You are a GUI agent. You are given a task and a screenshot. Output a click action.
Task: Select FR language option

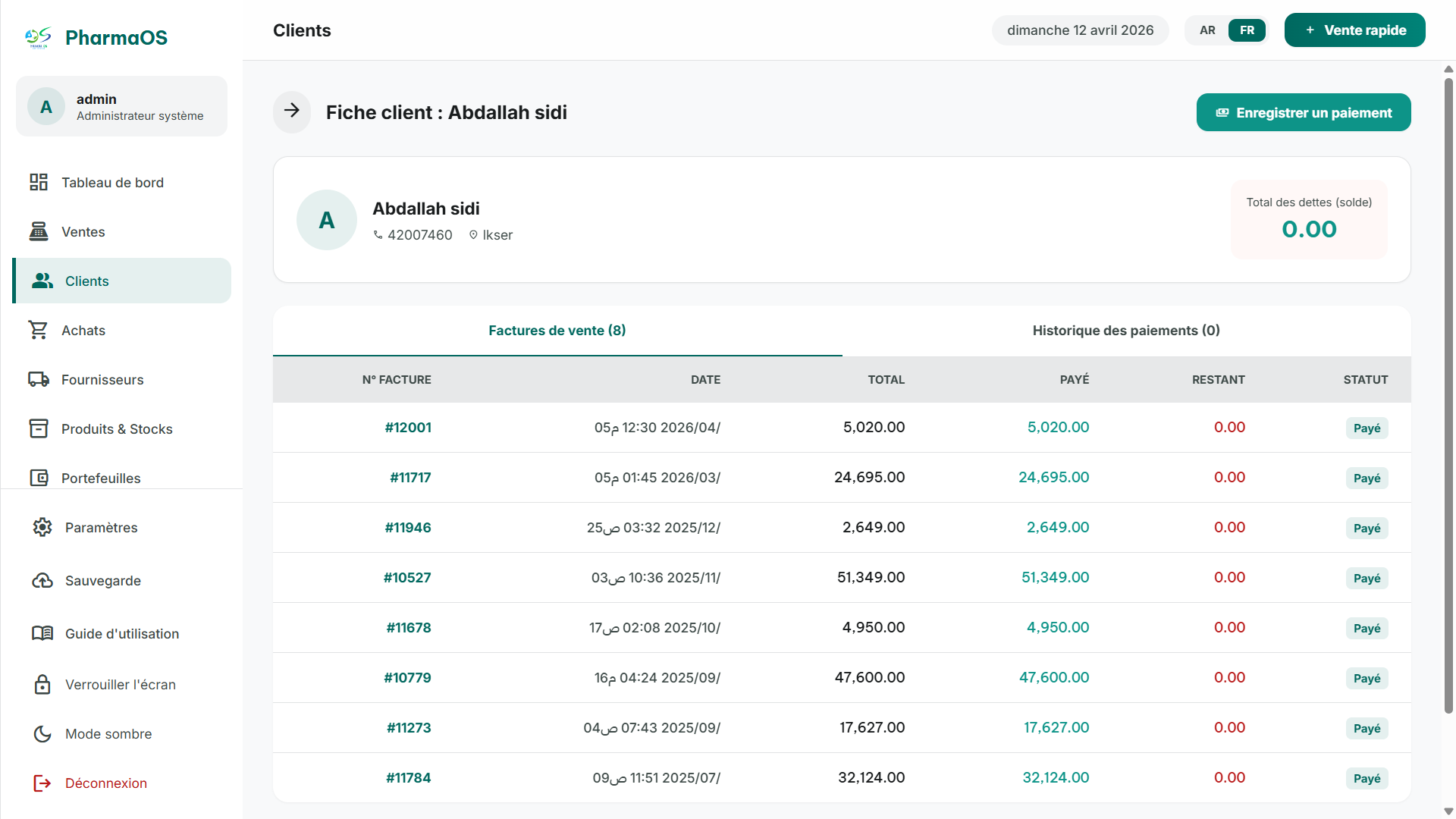pos(1247,30)
